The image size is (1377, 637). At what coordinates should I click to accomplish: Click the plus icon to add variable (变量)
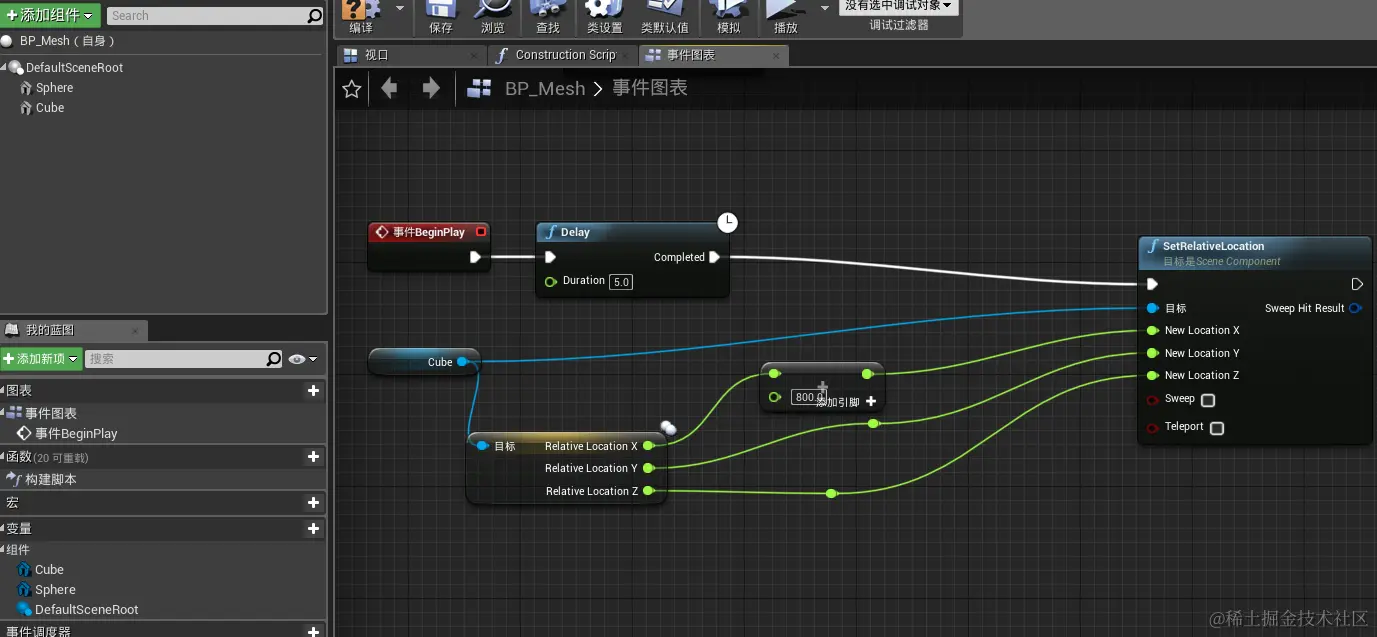313,528
